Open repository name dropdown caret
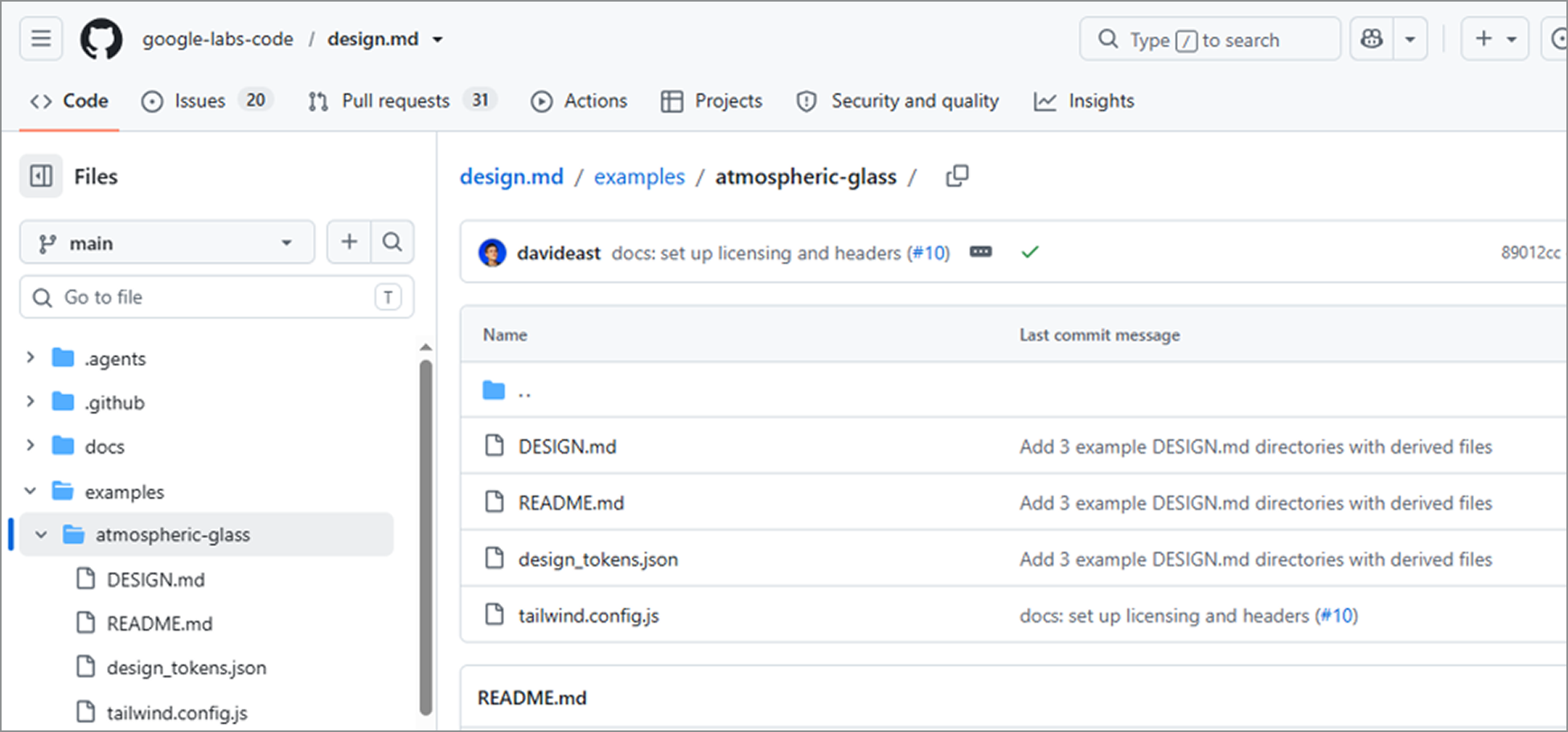This screenshot has height=732, width=1568. tap(437, 39)
